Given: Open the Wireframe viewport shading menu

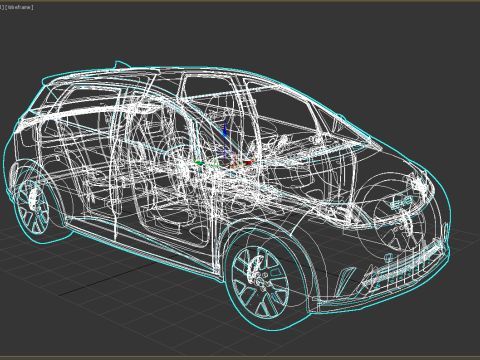Looking at the screenshot, I should pos(19,7).
